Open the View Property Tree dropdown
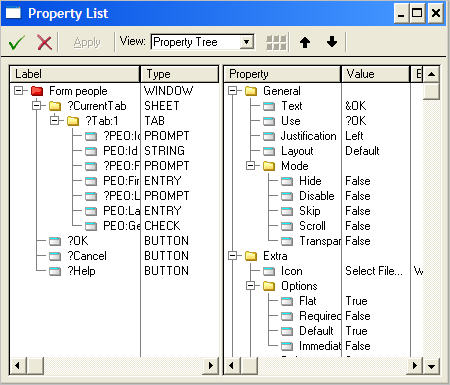 point(247,42)
